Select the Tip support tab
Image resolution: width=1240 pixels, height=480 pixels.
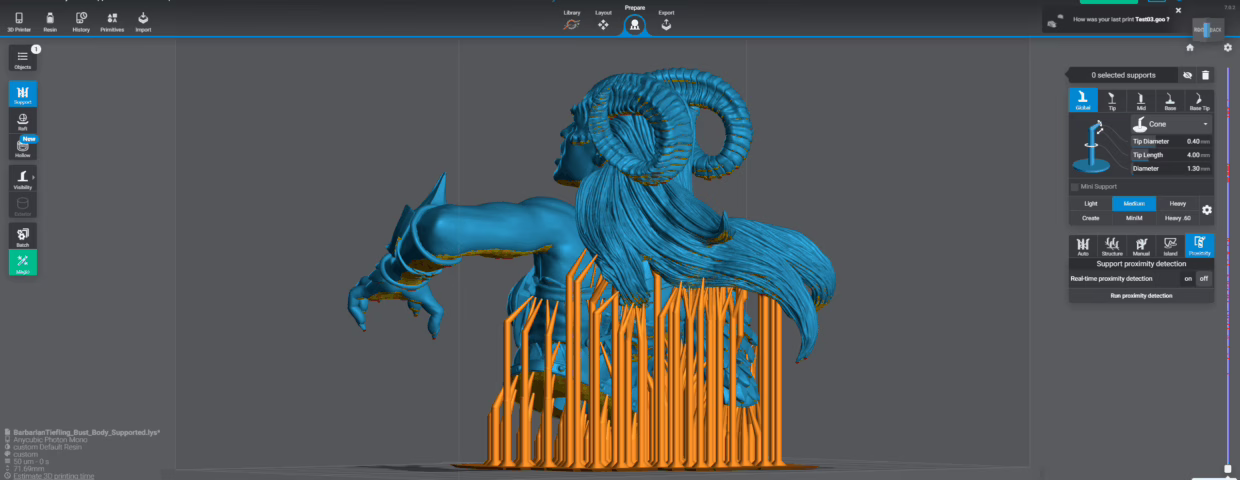click(x=1112, y=100)
